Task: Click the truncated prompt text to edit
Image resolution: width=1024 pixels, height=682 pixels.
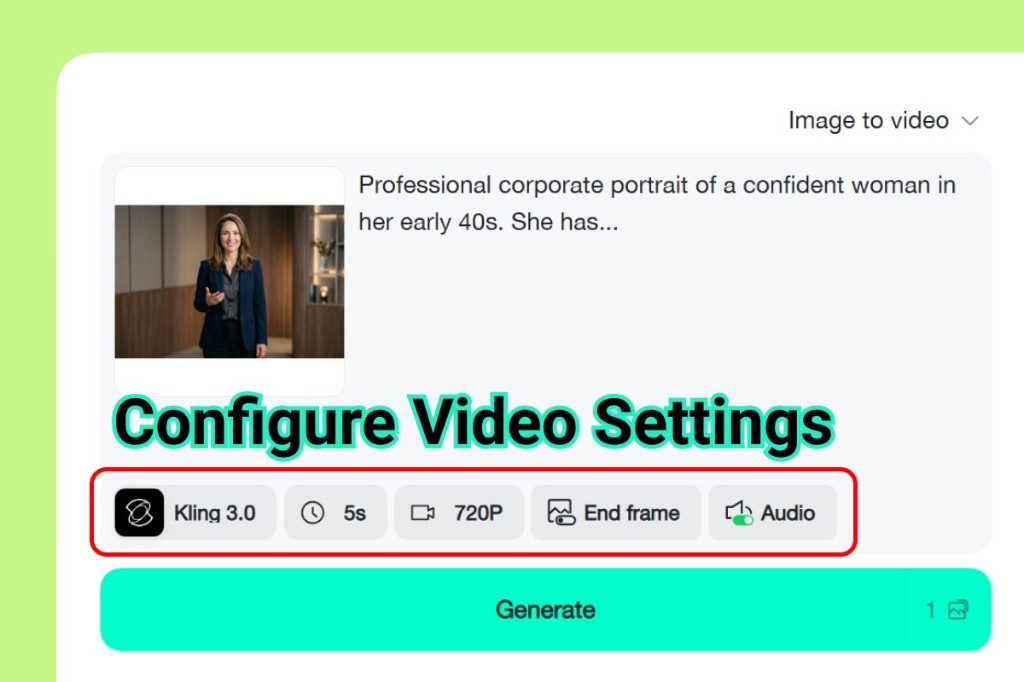Action: pos(657,203)
